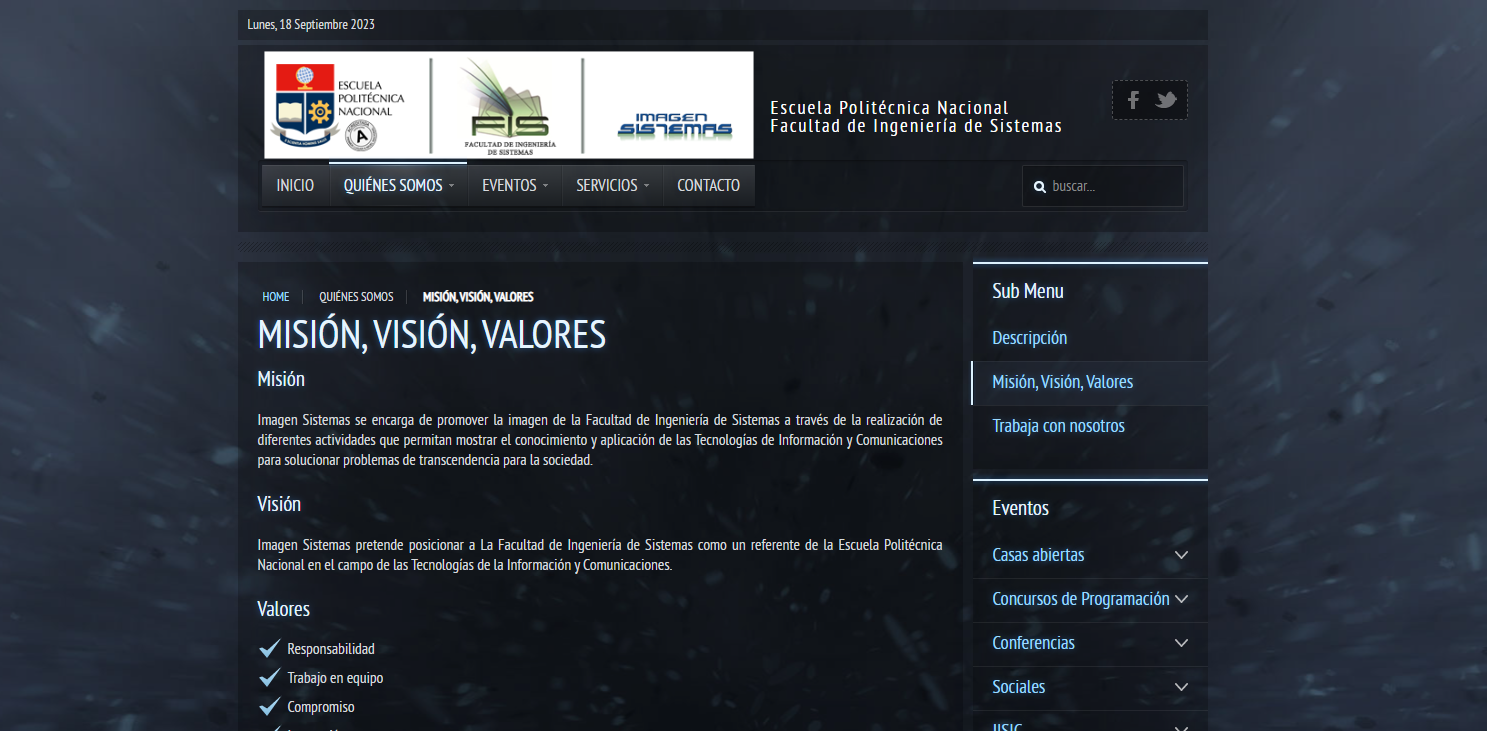The height and width of the screenshot is (731, 1487).
Task: Click the Home breadcrumb link
Action: pos(275,297)
